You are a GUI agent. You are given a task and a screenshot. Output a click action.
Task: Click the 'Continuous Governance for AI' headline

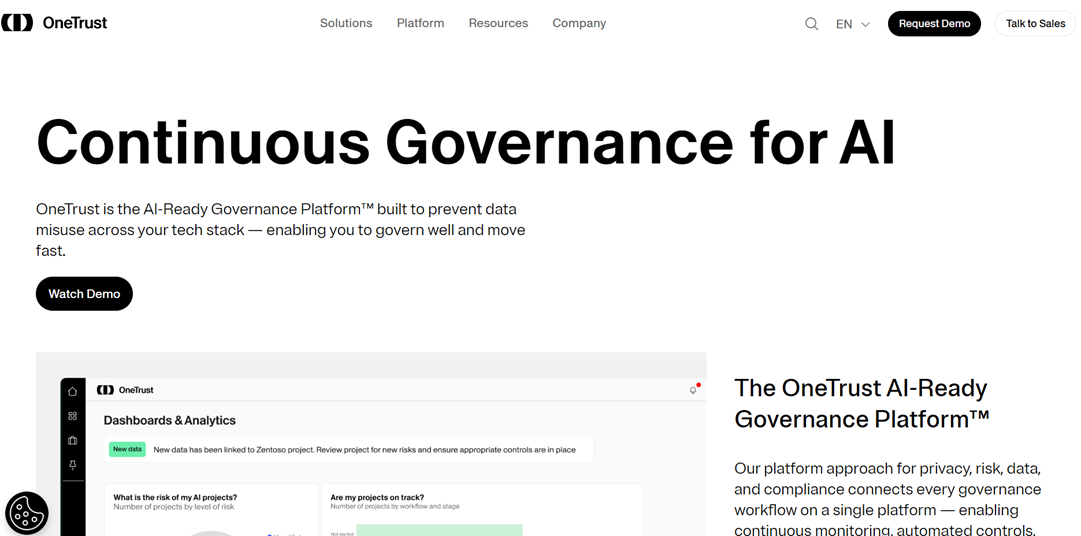pos(466,142)
